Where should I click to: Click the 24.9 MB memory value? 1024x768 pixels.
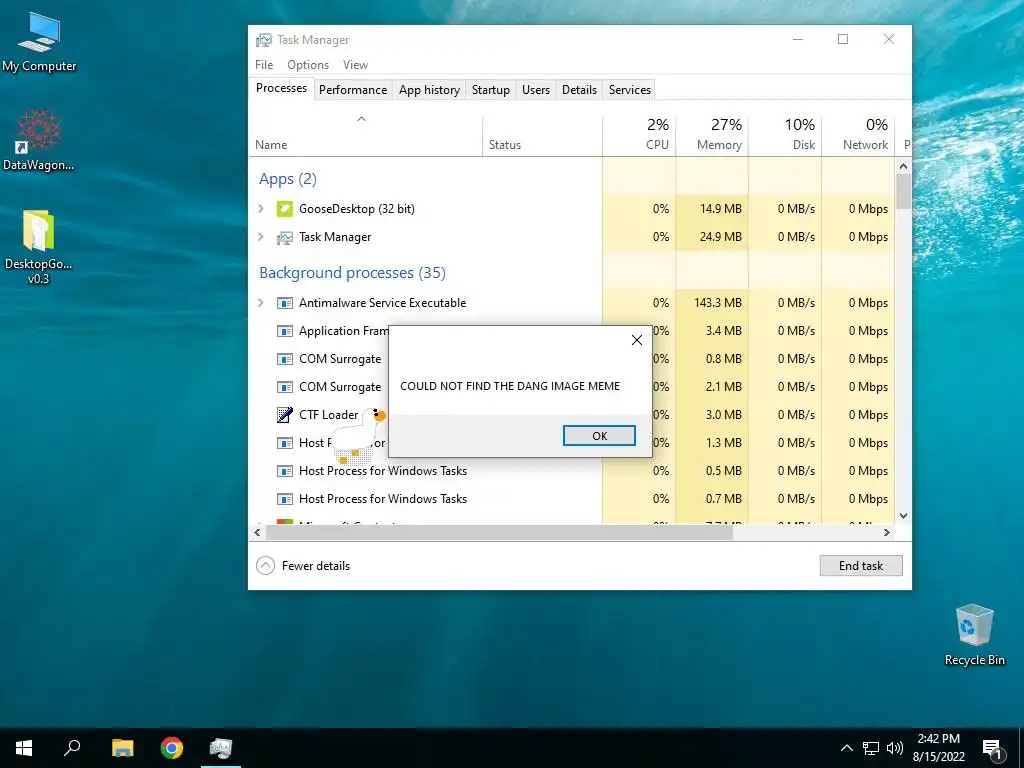pos(720,237)
